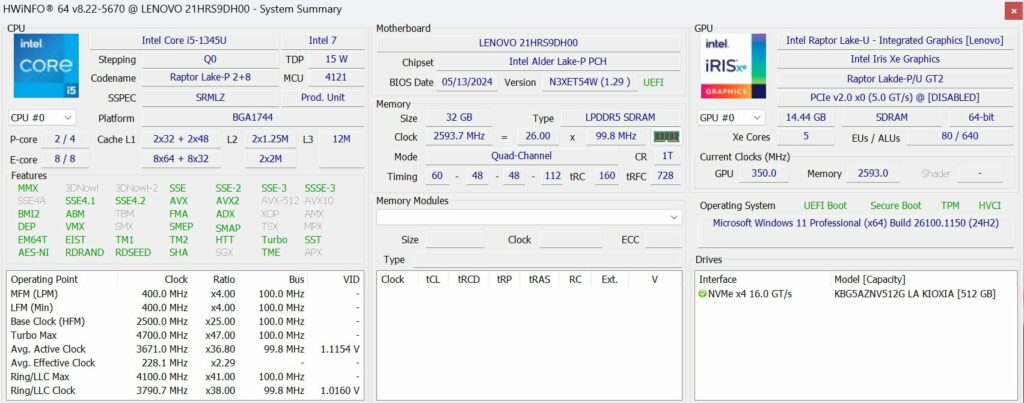The width and height of the screenshot is (1024, 403).
Task: Click the Raptor Lakde-P/U GT2 field
Action: 895,78
